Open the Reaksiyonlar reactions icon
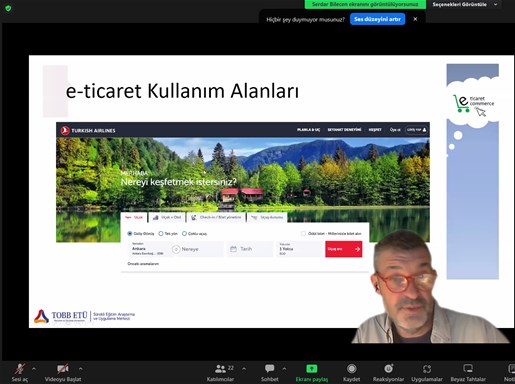 point(388,369)
